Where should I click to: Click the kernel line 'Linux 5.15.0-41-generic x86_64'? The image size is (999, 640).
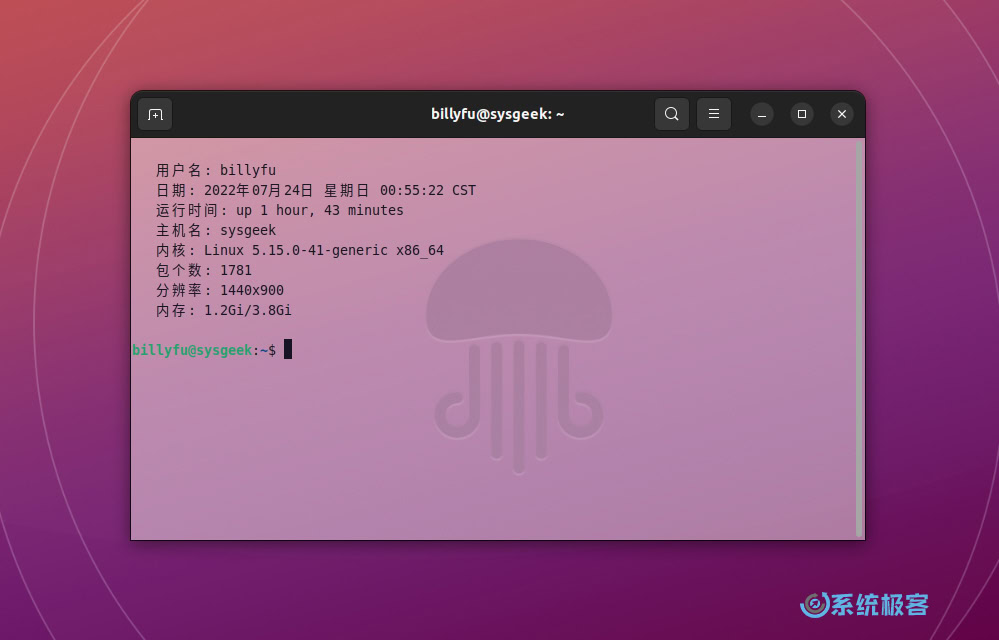tap(300, 250)
